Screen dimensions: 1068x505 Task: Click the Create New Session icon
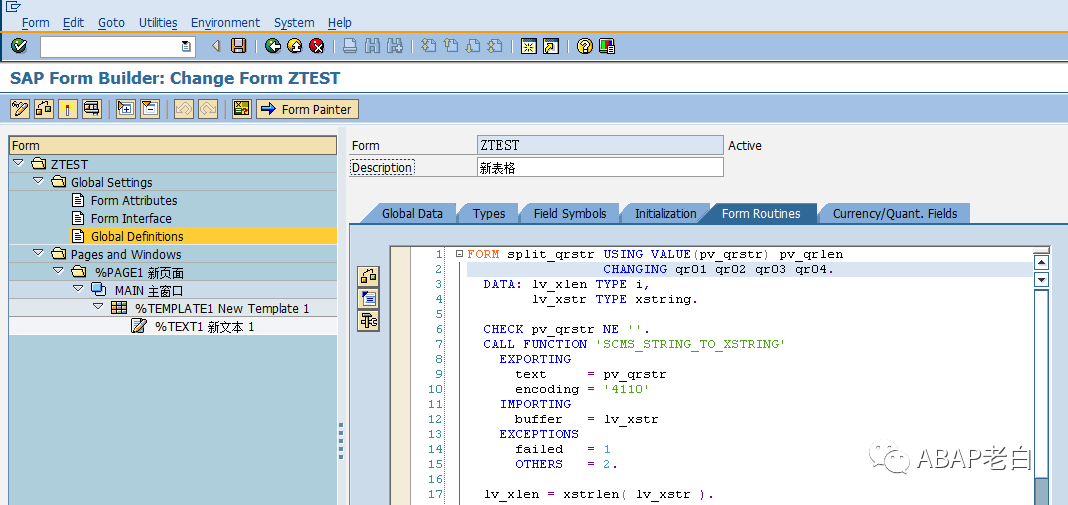tap(529, 46)
